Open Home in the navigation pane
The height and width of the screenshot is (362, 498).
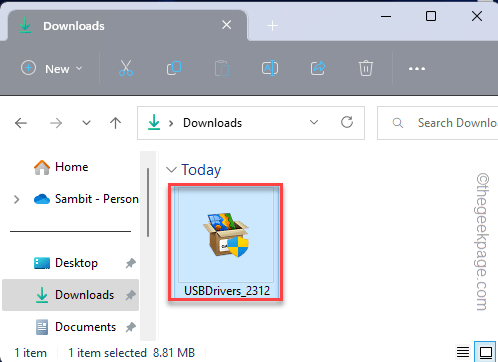pyautogui.click(x=61, y=167)
